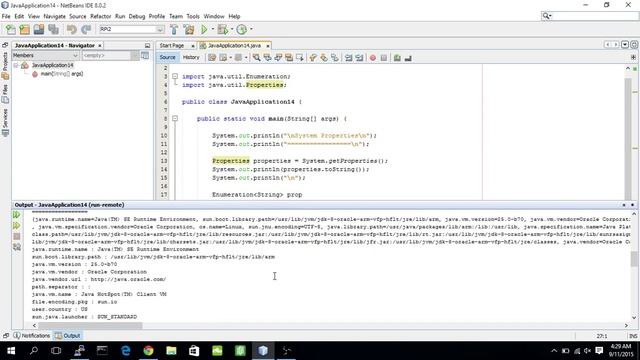Open the Window menu
This screenshot has width=640, height=360.
coord(214,16)
